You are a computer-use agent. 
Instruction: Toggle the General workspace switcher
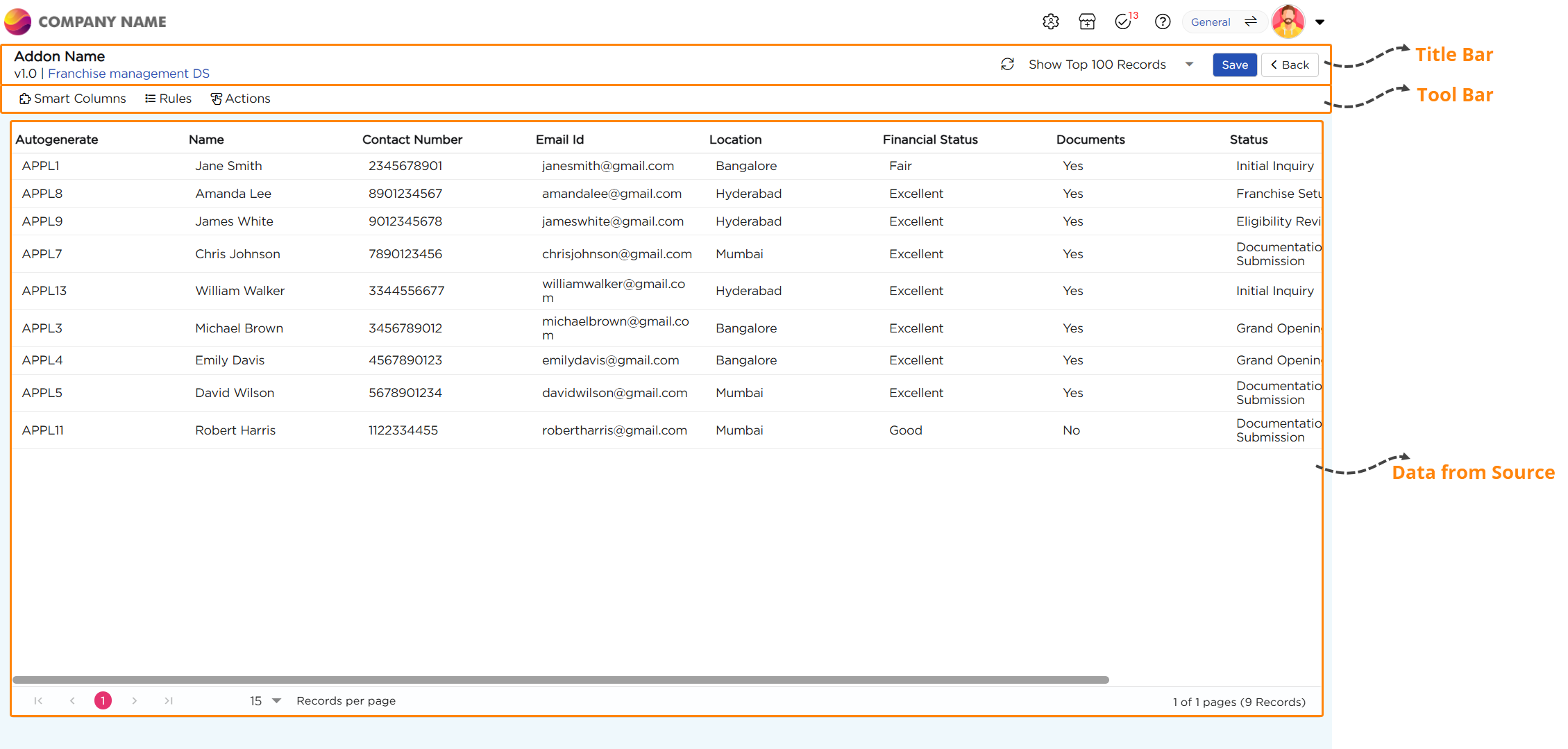click(1224, 22)
